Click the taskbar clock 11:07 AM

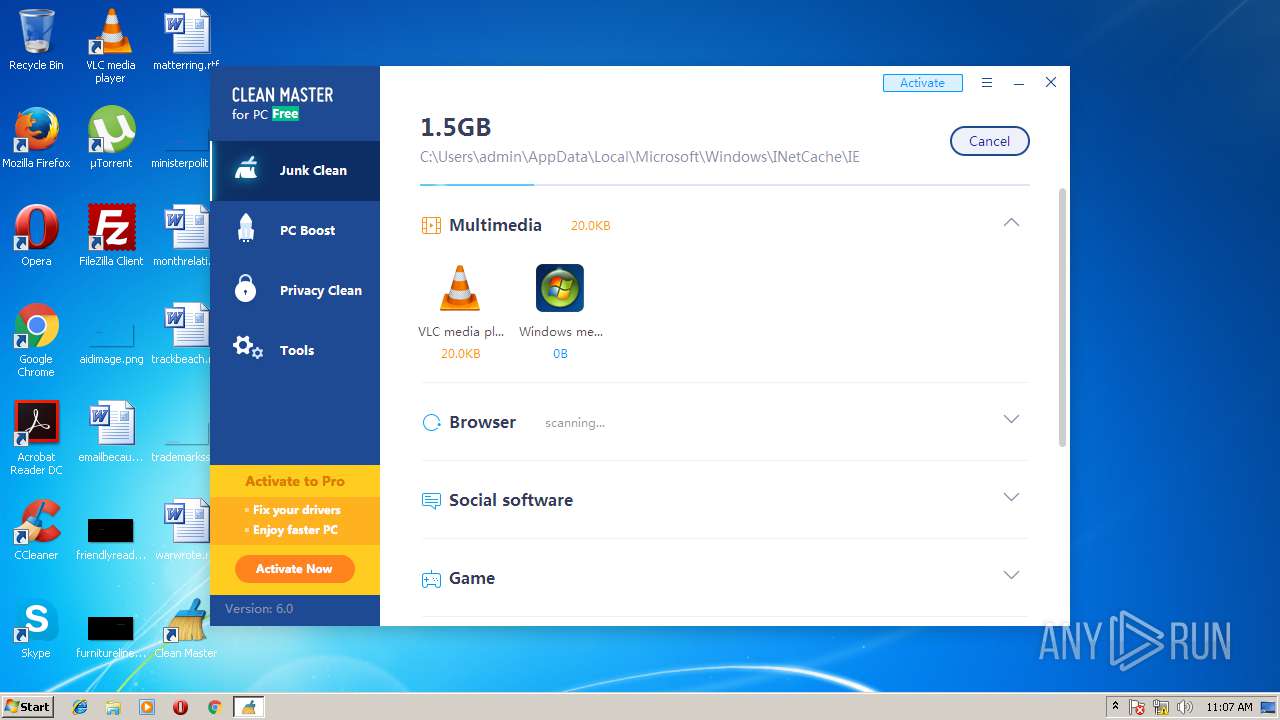[1229, 707]
